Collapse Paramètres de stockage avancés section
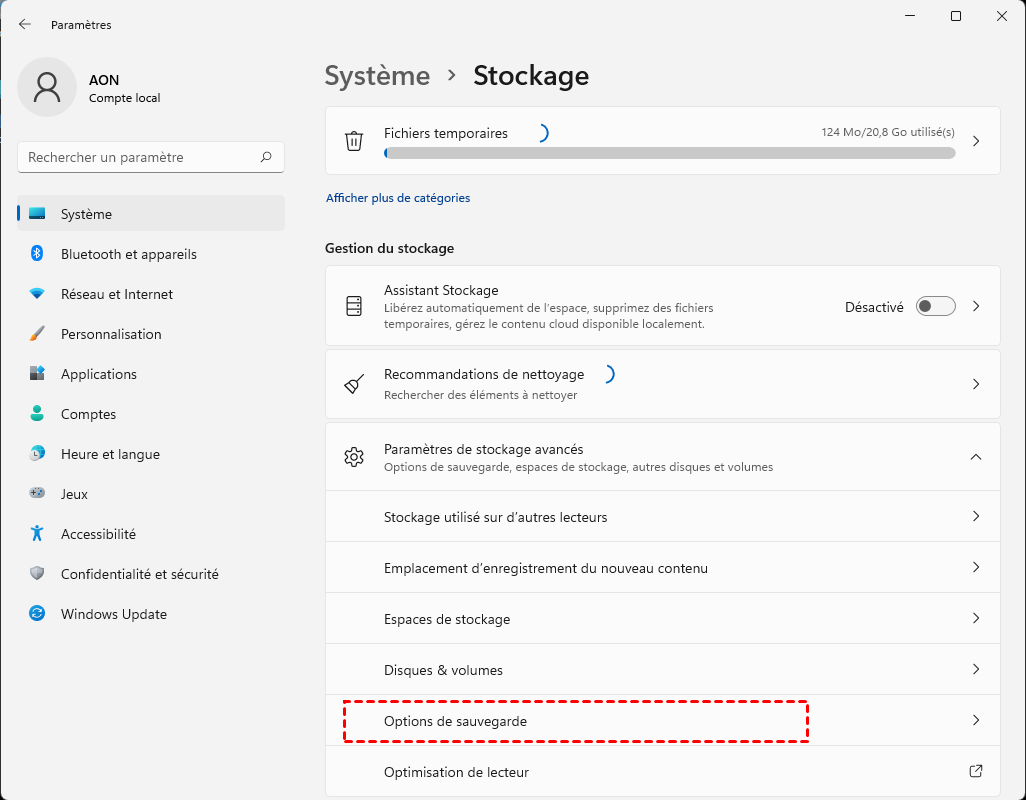1026x800 pixels. coord(976,457)
